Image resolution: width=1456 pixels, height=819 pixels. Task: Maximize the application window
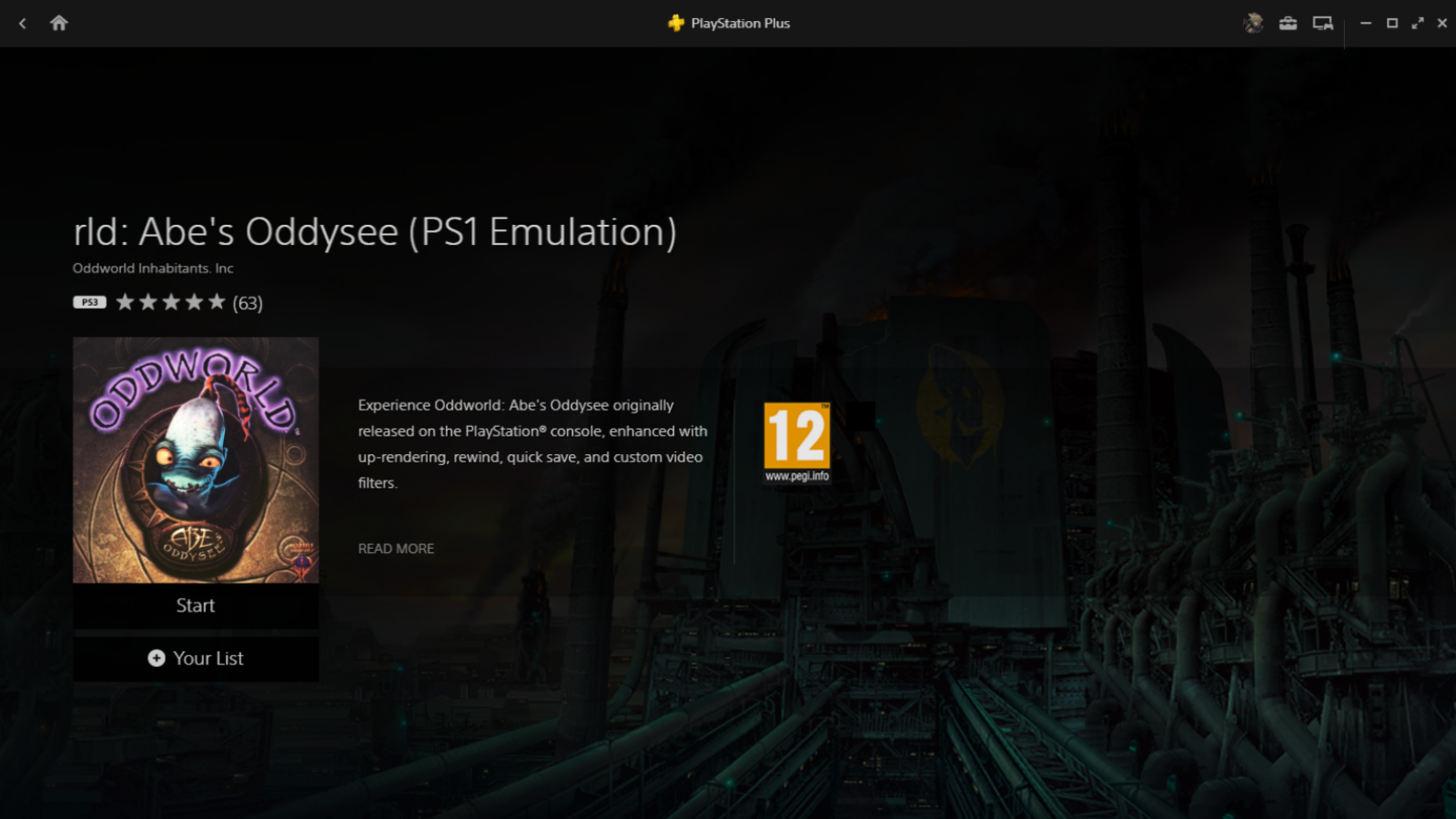point(1391,23)
